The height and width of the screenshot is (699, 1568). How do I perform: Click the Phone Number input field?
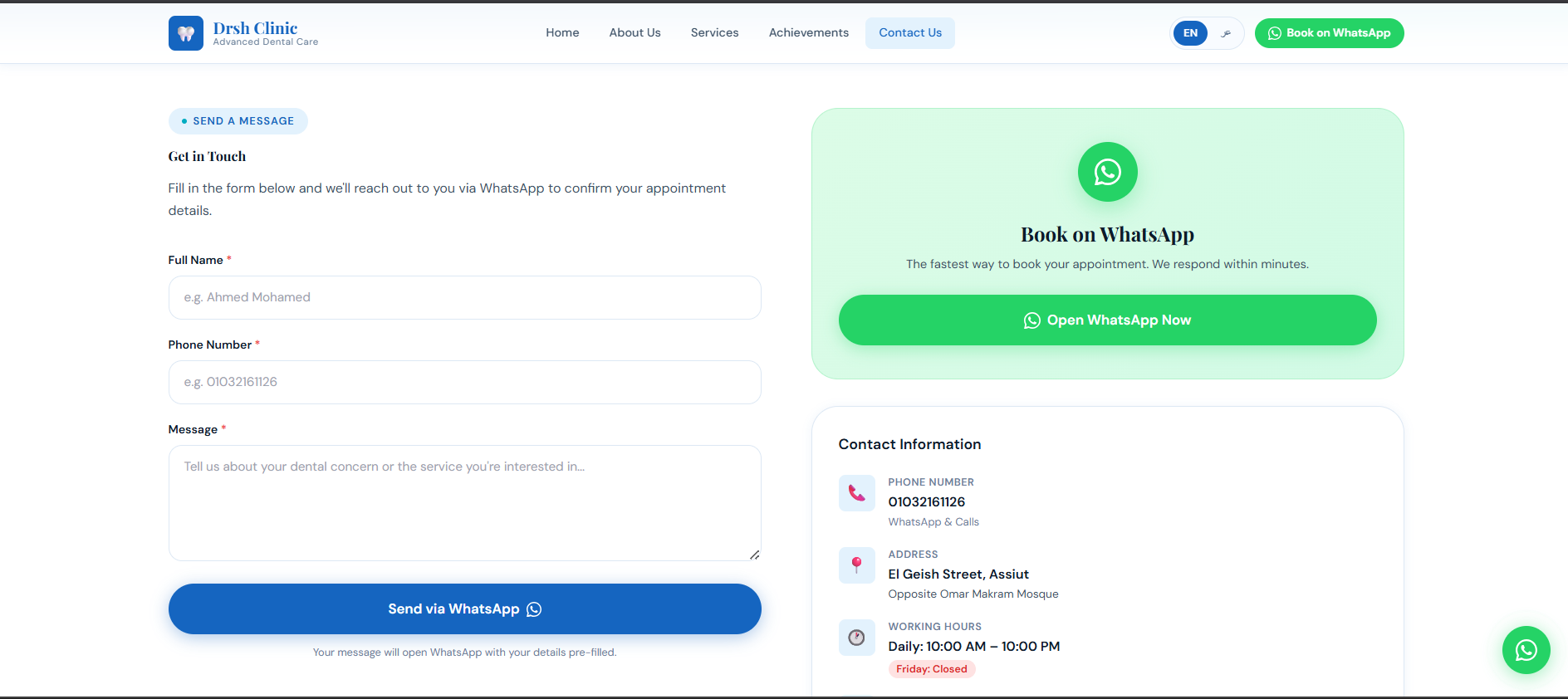click(x=464, y=382)
